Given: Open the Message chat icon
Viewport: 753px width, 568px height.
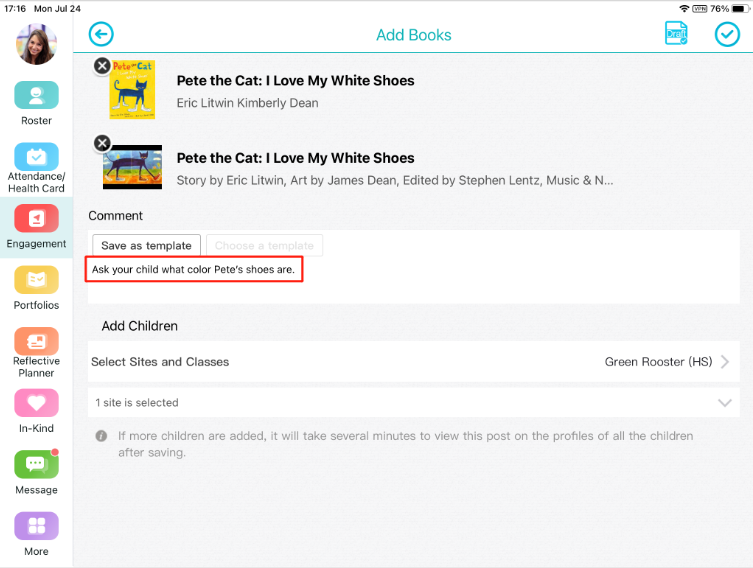Looking at the screenshot, I should coord(36,464).
